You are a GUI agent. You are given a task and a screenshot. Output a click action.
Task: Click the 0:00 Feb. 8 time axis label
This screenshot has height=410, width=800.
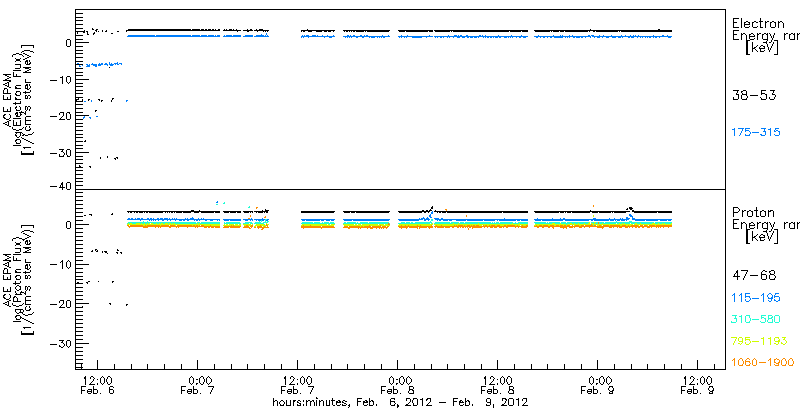click(x=398, y=385)
